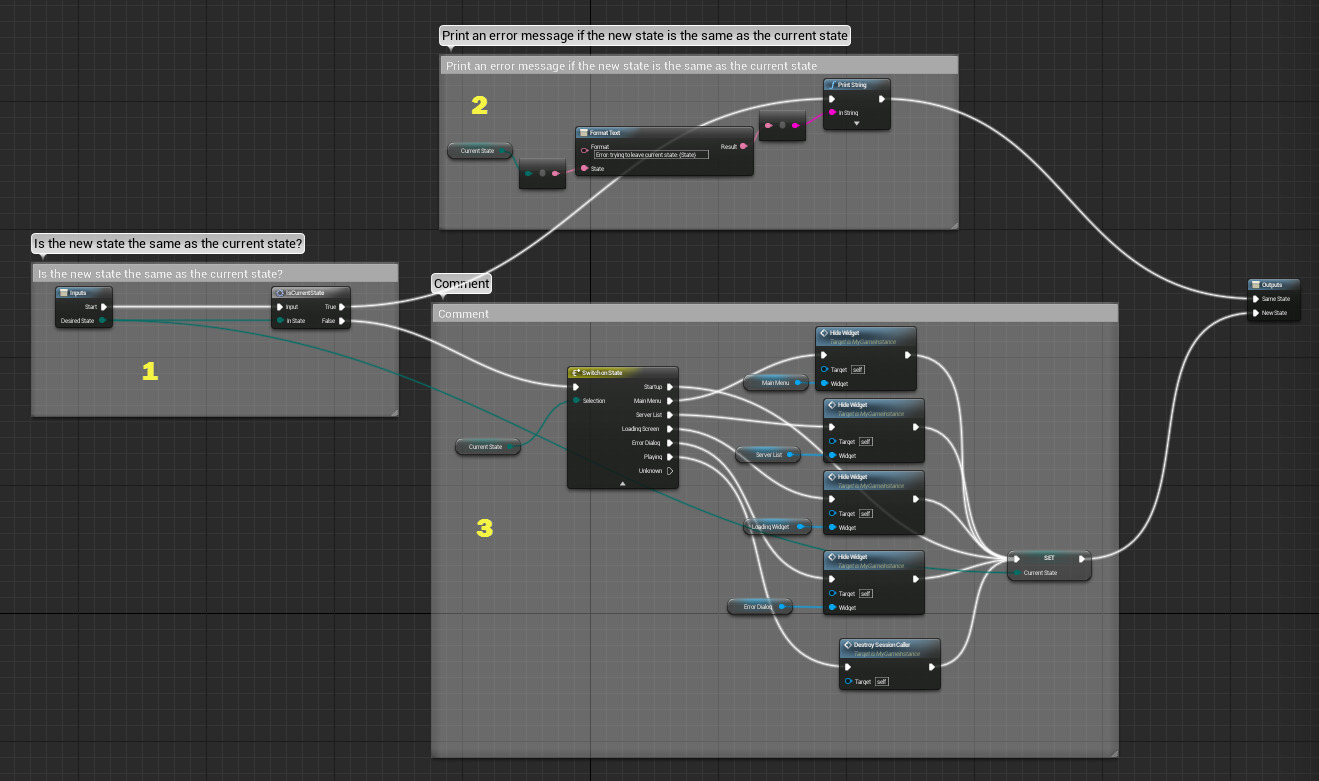Click the Destroy Session Caller node icon

coord(847,645)
